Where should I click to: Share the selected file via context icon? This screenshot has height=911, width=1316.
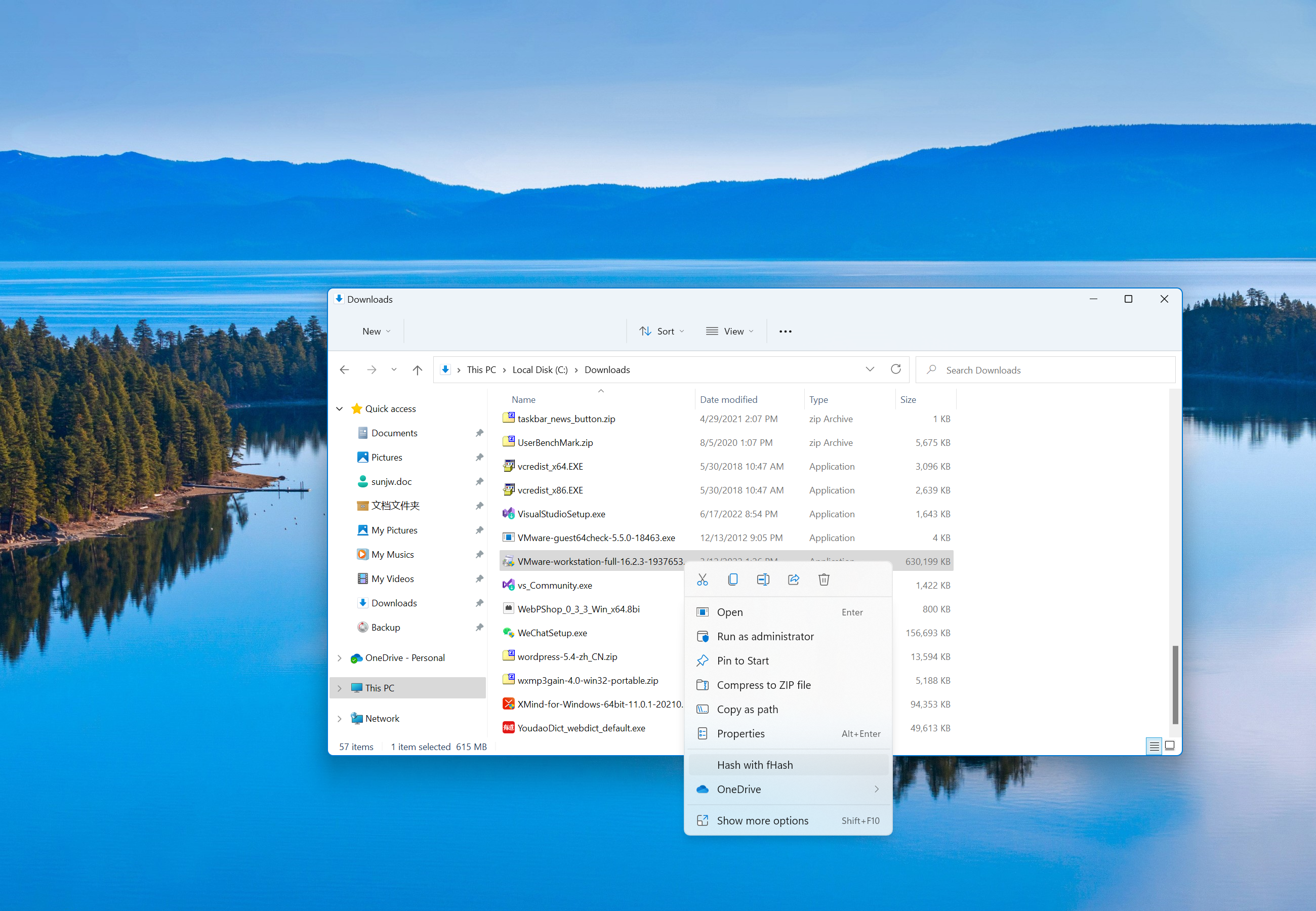coord(793,579)
